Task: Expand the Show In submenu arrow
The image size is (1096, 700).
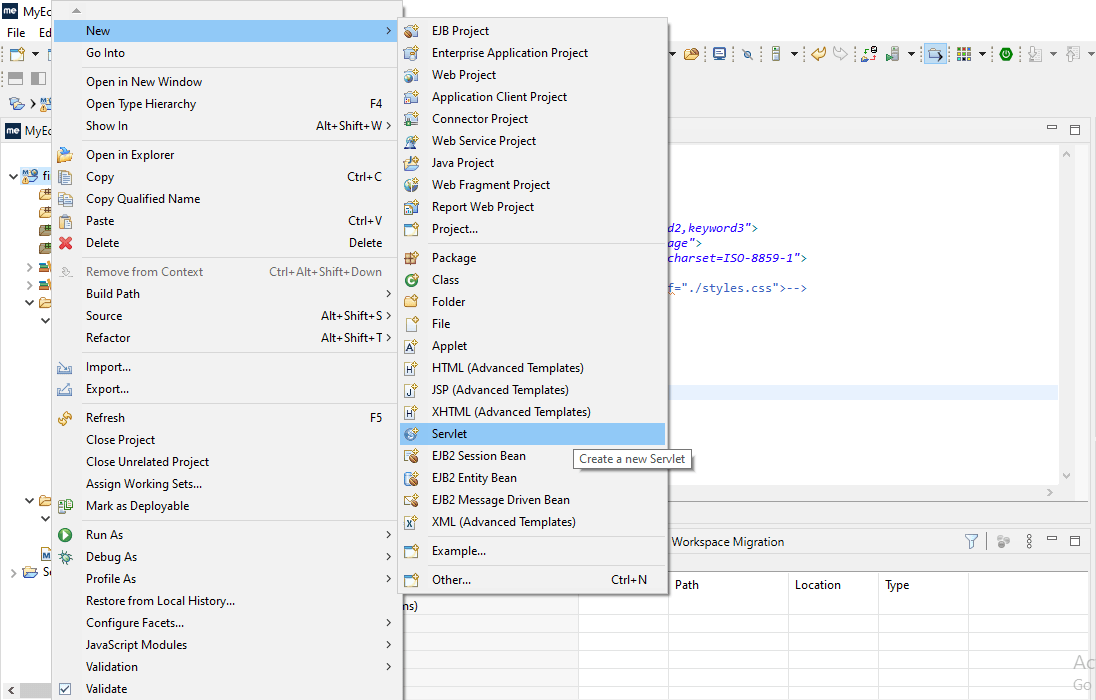Action: pos(389,126)
